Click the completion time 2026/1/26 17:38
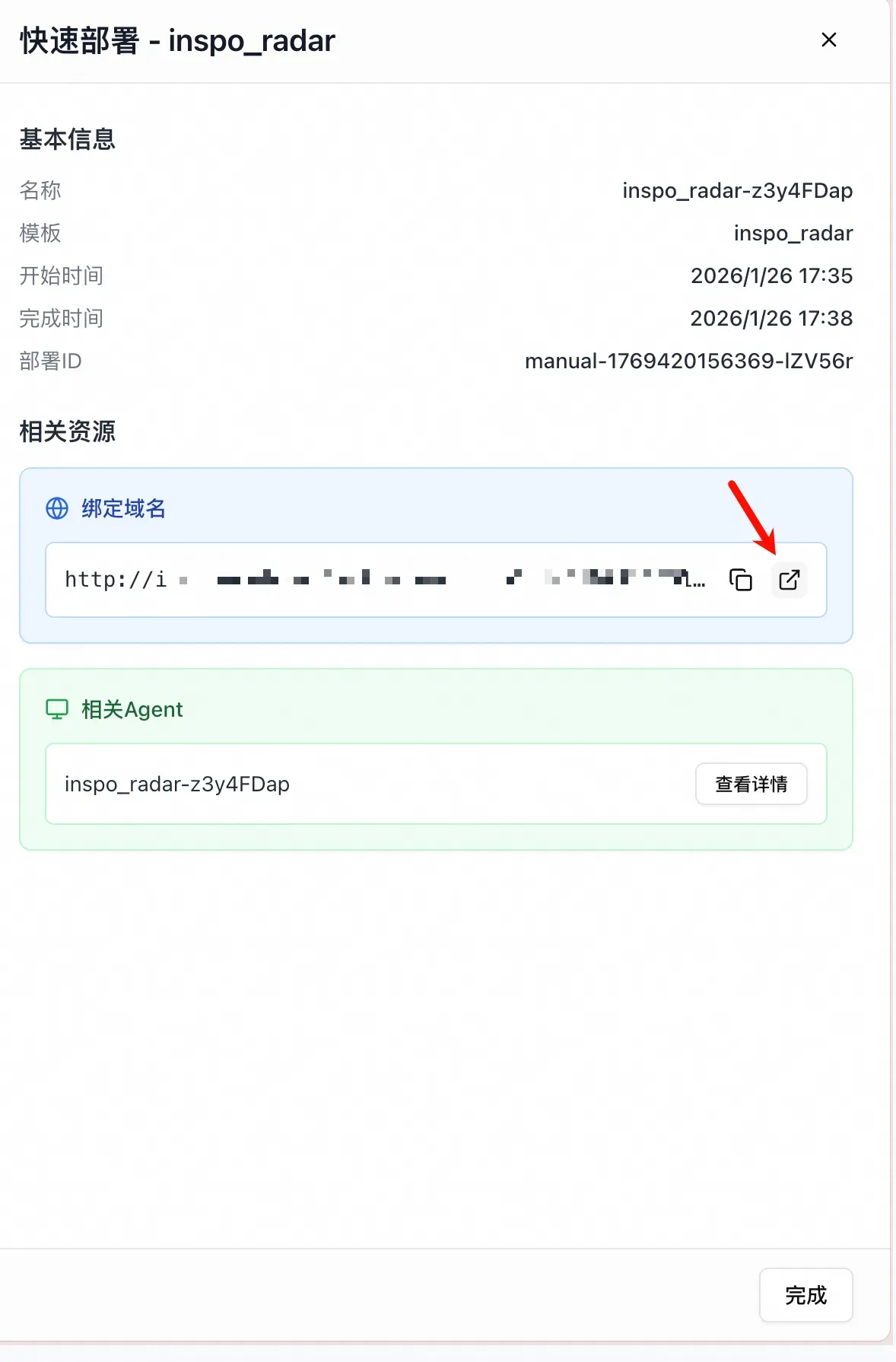Screen dimensions: 896x1362 click(771, 318)
